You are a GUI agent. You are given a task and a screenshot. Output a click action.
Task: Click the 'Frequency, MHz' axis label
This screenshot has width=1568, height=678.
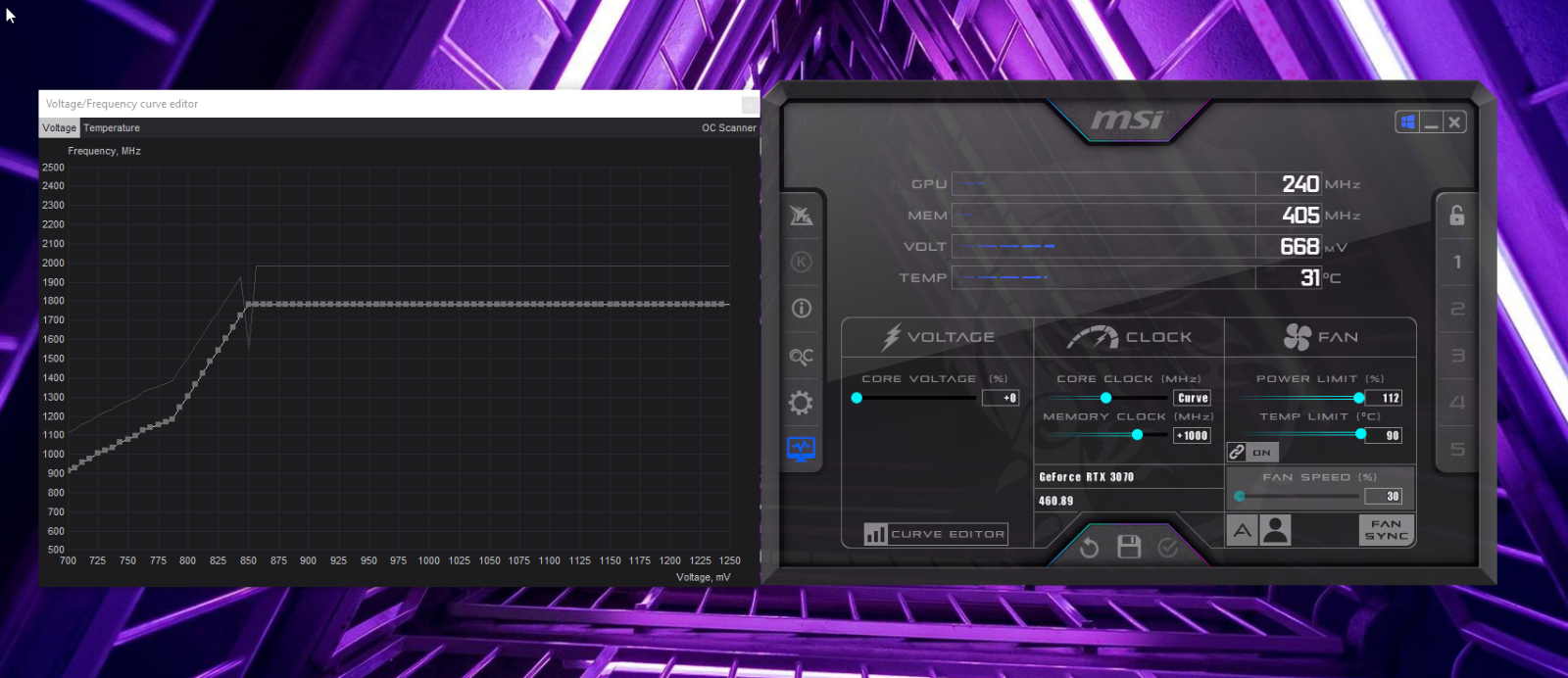click(104, 151)
